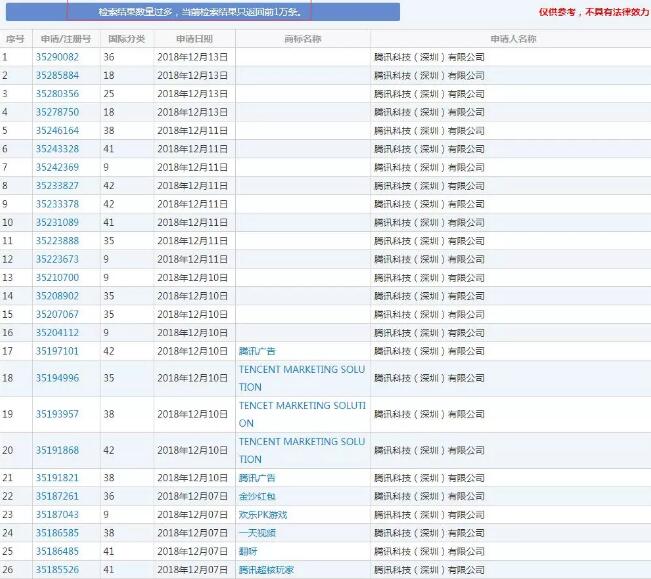Open application number 35231089
This screenshot has height=579, width=651.
(57, 222)
